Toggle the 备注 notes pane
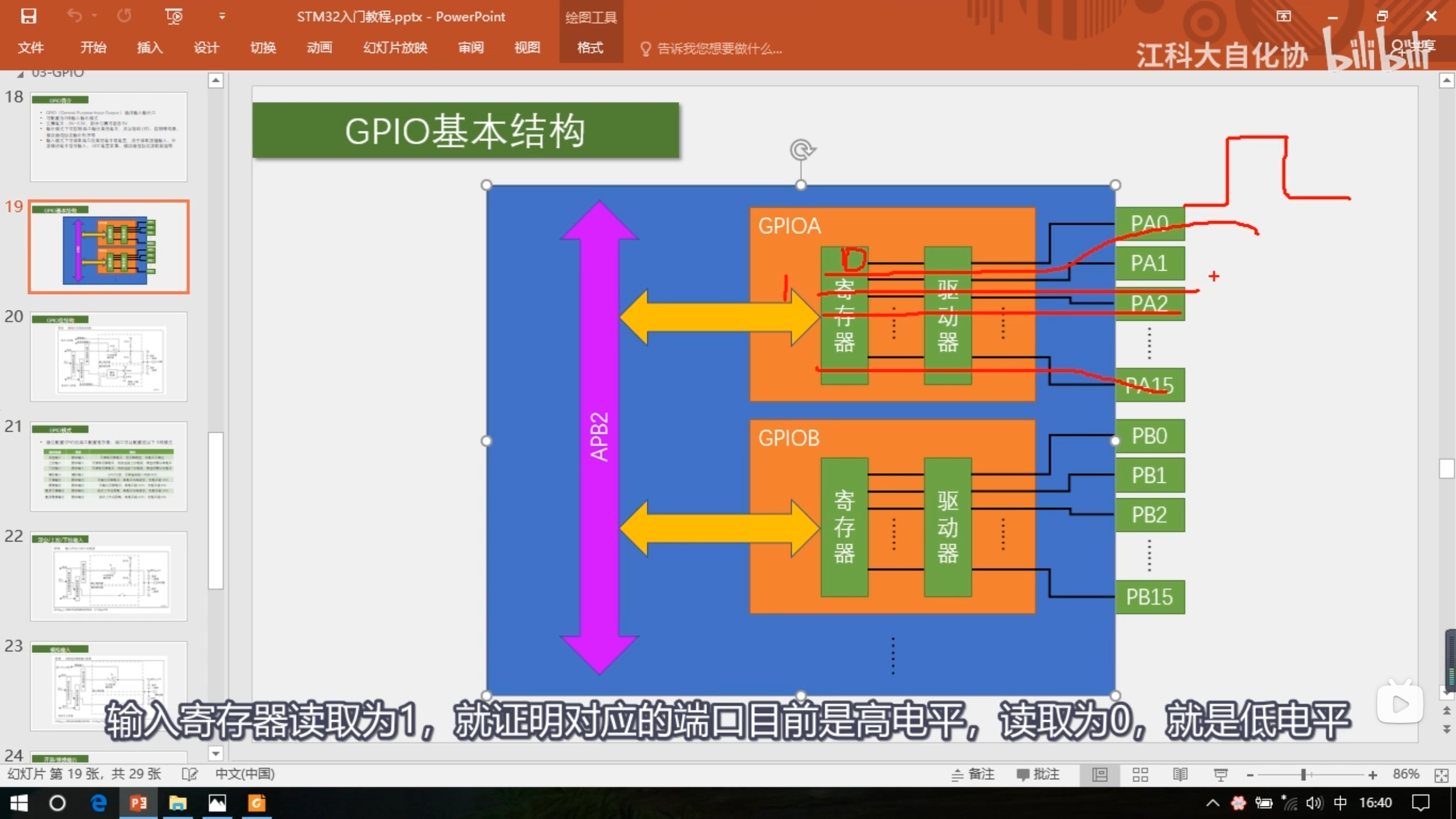1456x819 pixels. pyautogui.click(x=973, y=774)
